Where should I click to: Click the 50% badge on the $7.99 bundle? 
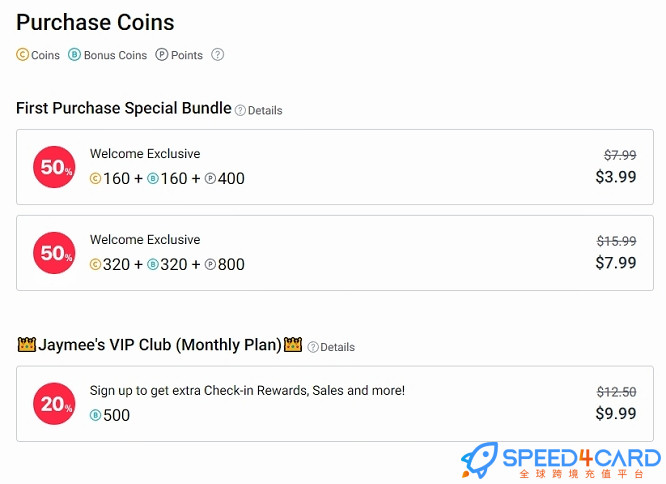pos(54,253)
